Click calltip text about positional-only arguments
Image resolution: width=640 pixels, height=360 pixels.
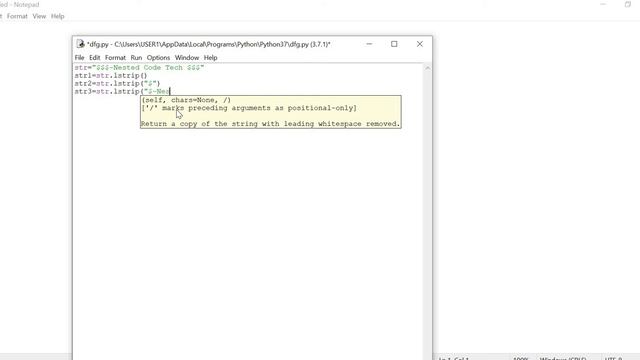pos(249,108)
